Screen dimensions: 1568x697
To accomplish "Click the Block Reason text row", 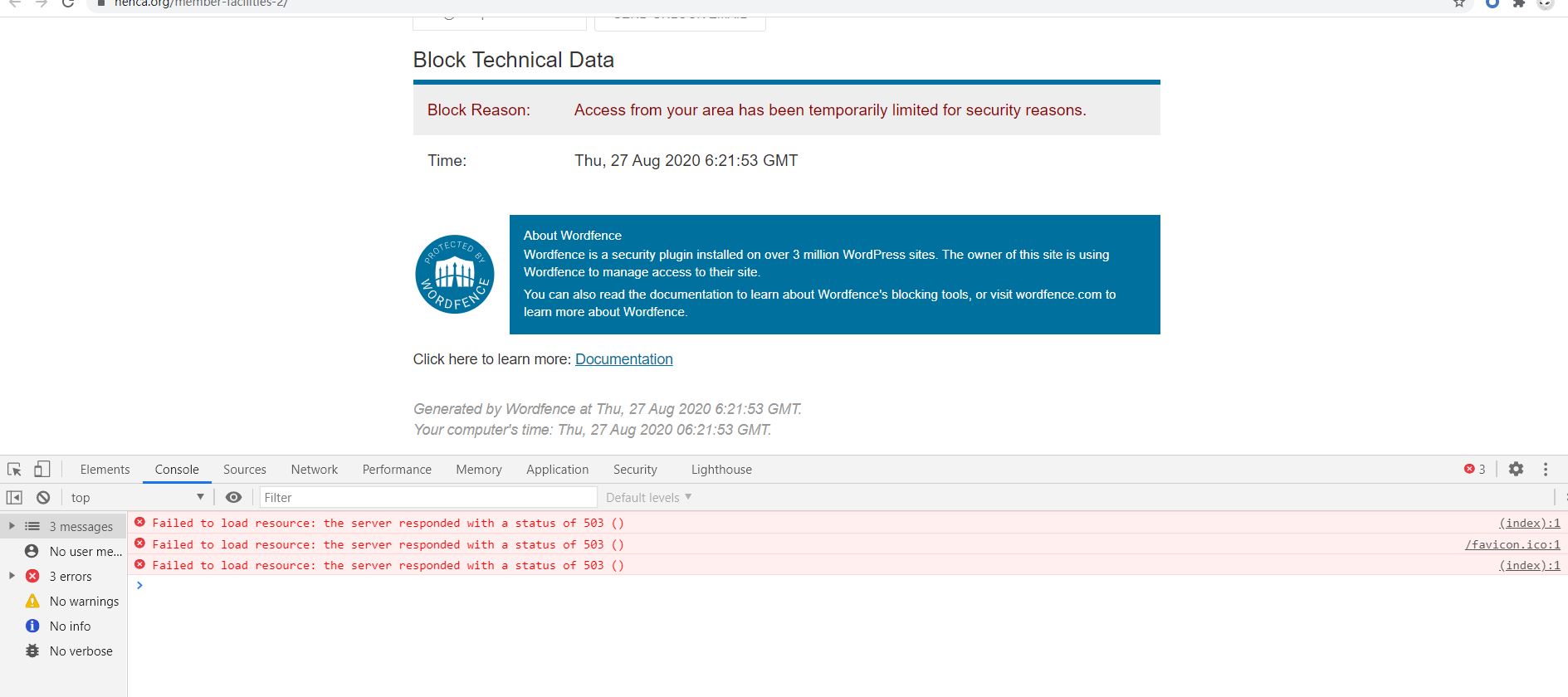I will (x=787, y=110).
